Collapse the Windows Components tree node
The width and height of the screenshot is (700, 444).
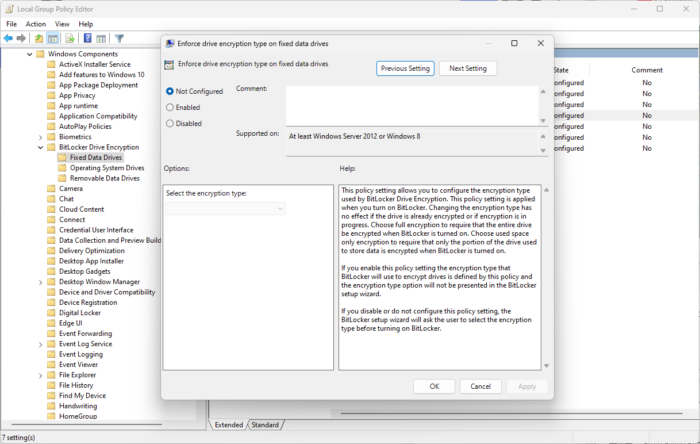click(29, 54)
